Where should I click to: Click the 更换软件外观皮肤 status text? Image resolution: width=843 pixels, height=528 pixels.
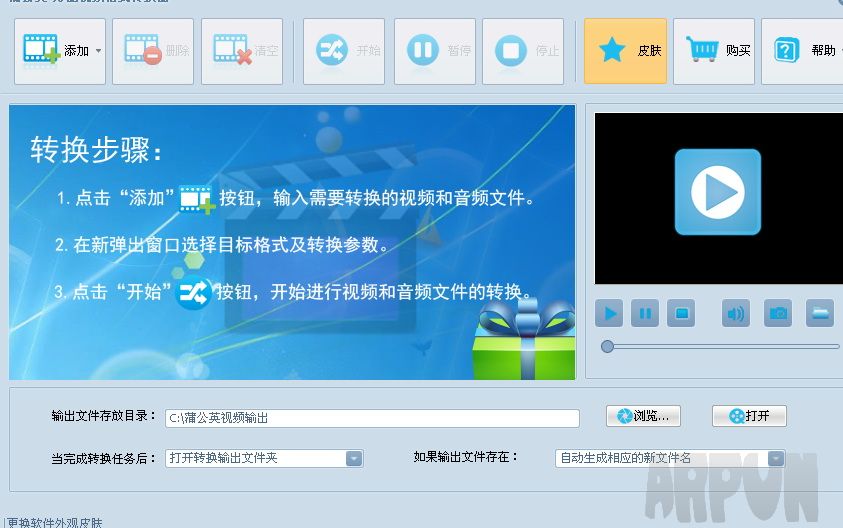pos(54,523)
